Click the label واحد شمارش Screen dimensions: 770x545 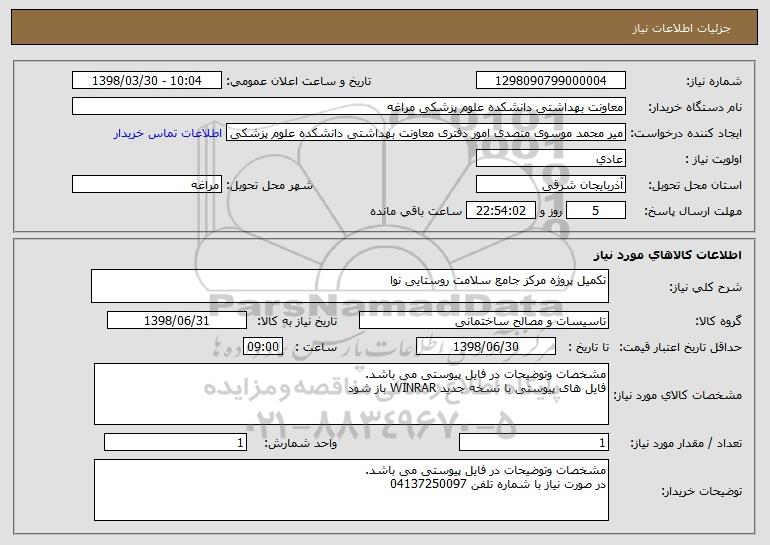tap(301, 443)
